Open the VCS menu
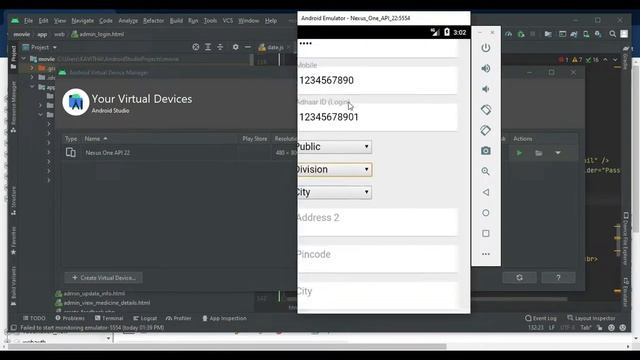This screenshot has width=640, height=360. pyautogui.click(x=228, y=20)
